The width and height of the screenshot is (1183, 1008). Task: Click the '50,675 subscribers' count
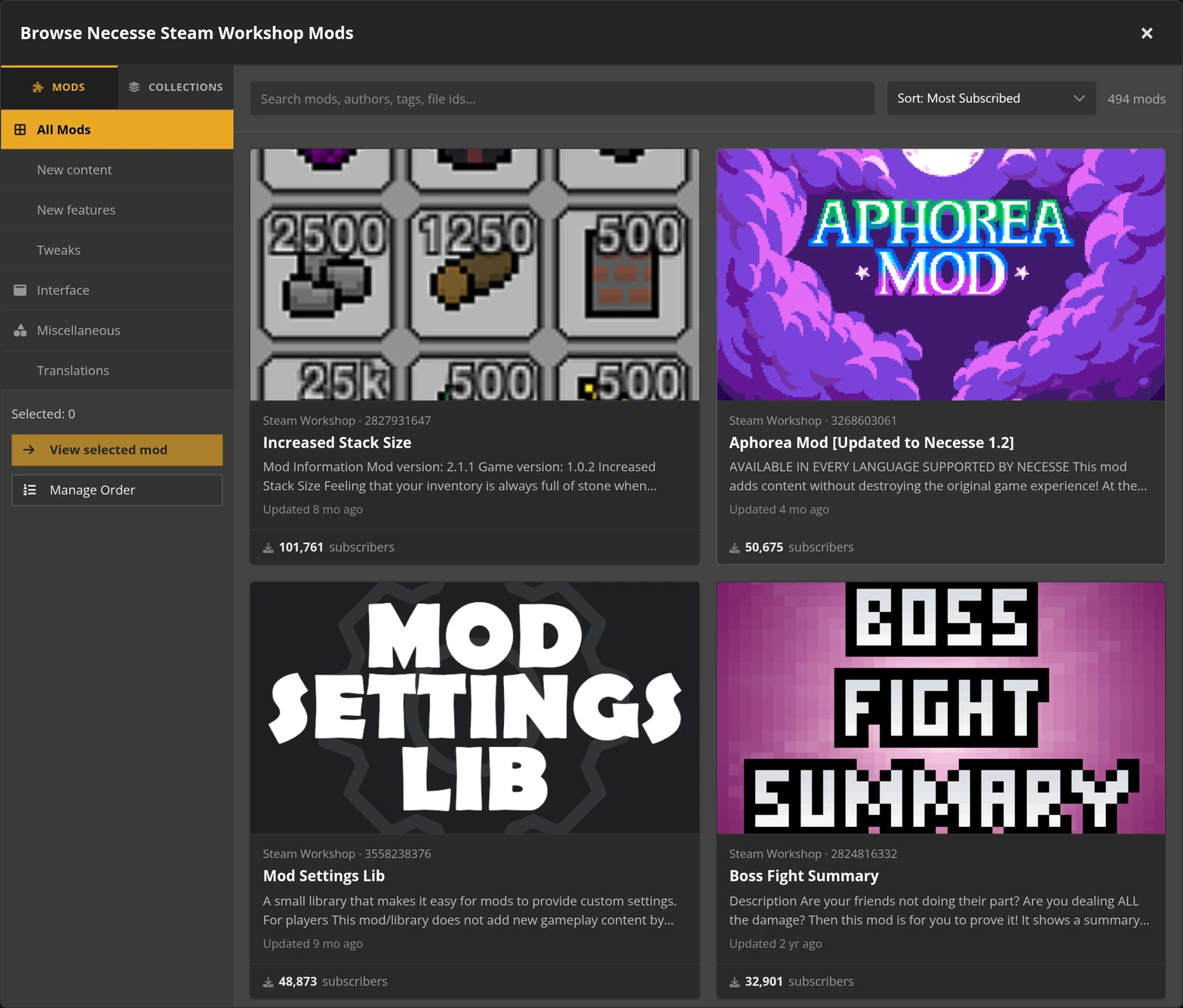point(799,547)
